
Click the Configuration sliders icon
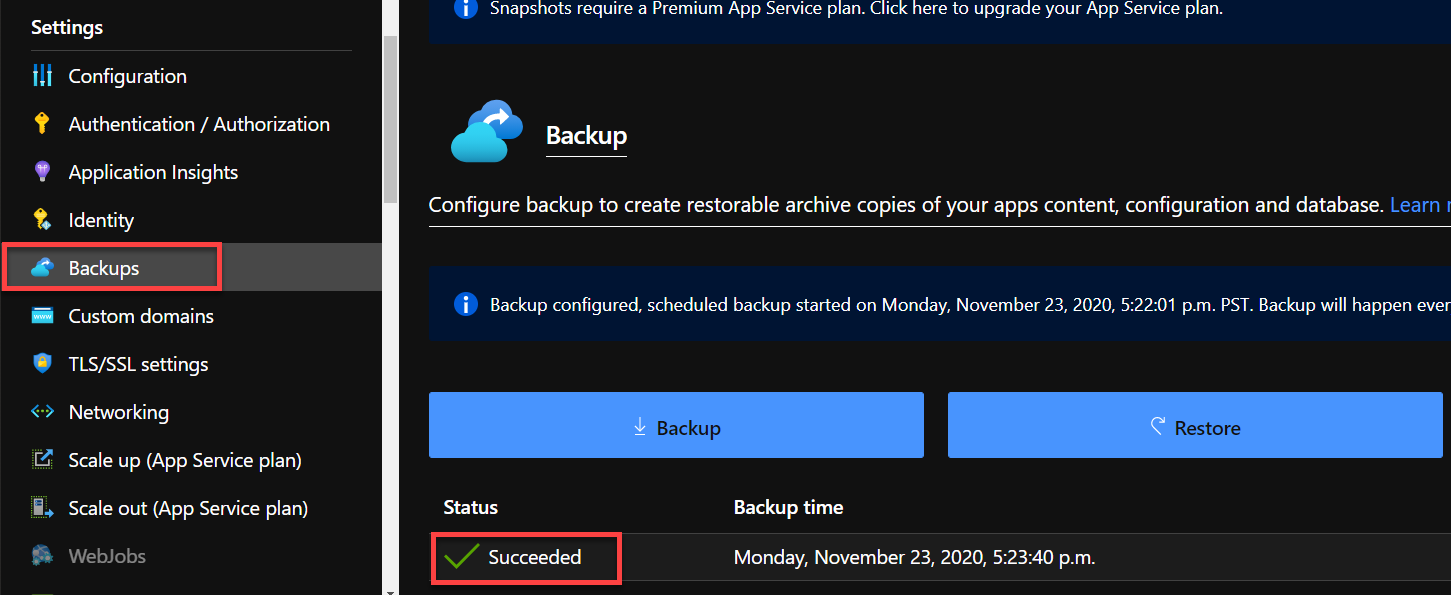[42, 76]
